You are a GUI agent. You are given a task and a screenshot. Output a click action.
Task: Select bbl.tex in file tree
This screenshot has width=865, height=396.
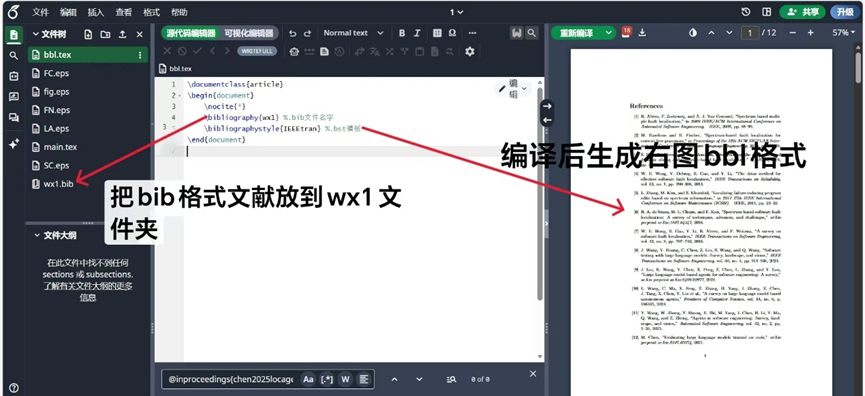[88, 55]
